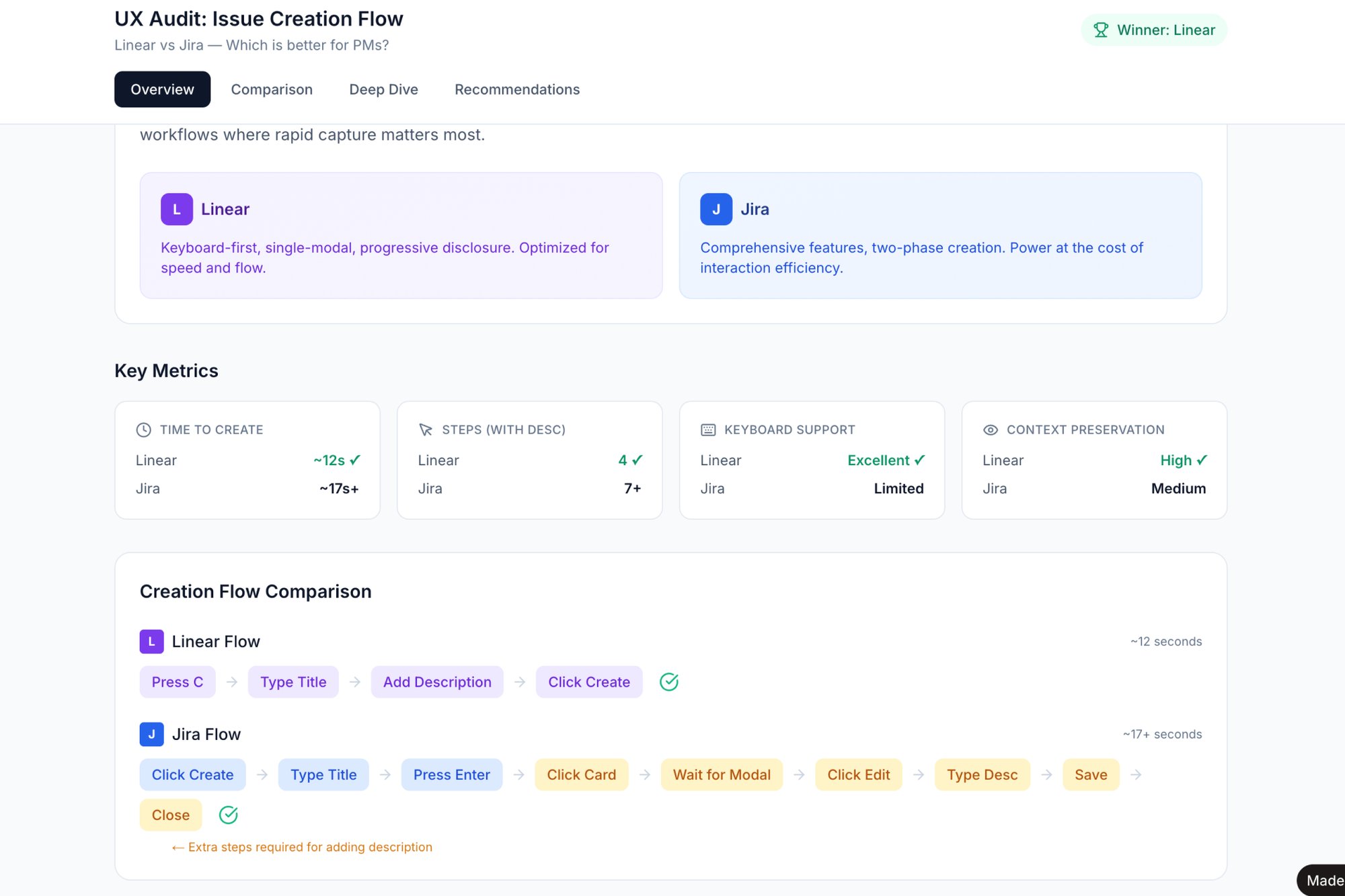Expand the arrow after the Save step
This screenshot has height=896, width=1345.
coord(1137,774)
